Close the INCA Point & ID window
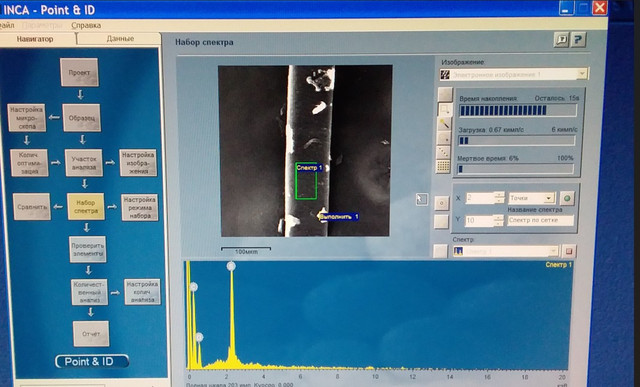The width and height of the screenshot is (640, 387). [x=599, y=8]
